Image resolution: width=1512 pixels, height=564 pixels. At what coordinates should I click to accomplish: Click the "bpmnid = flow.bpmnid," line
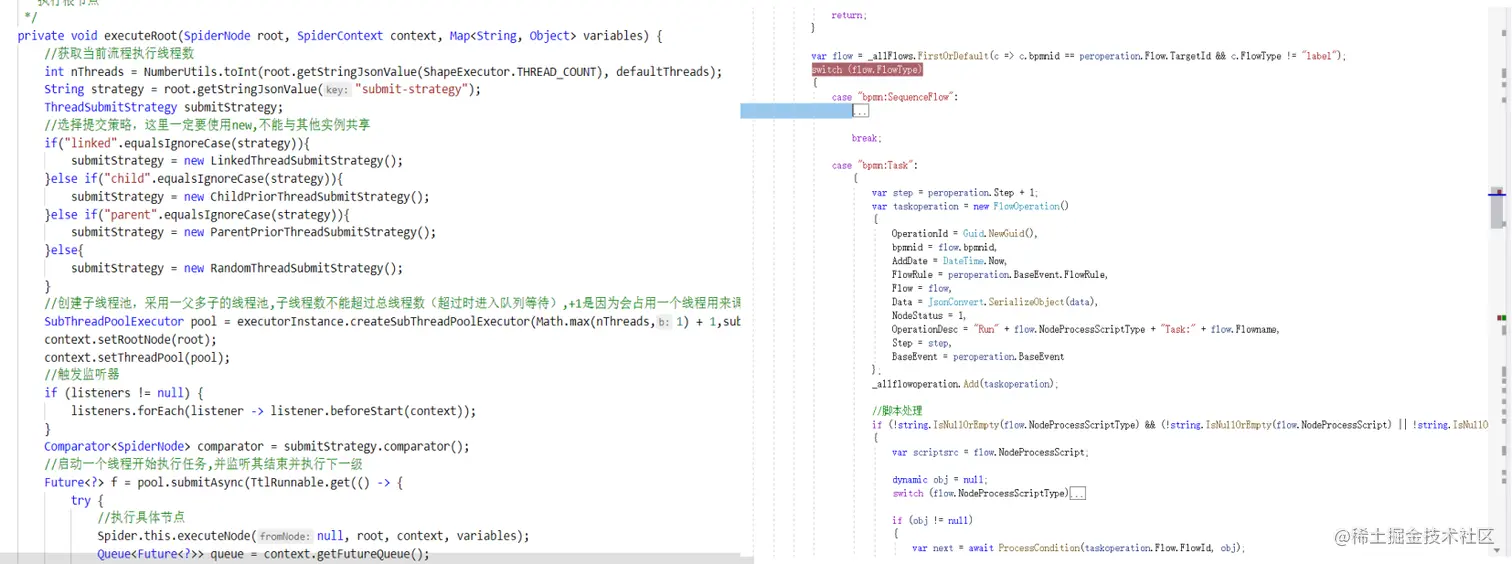point(944,247)
